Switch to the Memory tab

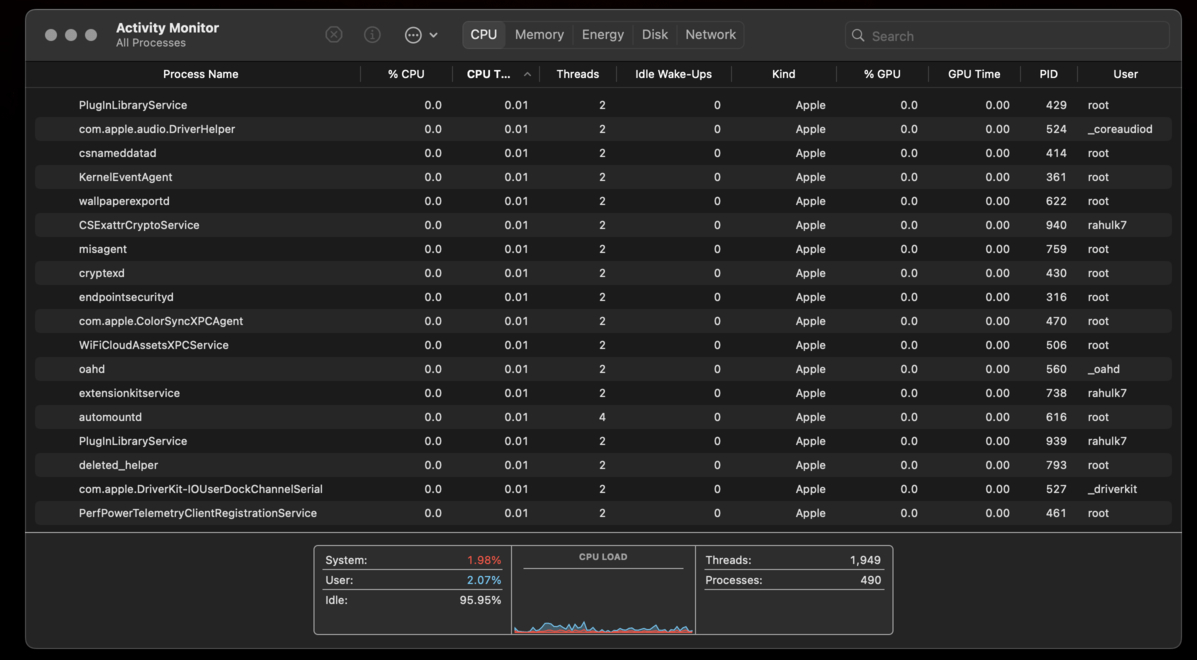539,35
